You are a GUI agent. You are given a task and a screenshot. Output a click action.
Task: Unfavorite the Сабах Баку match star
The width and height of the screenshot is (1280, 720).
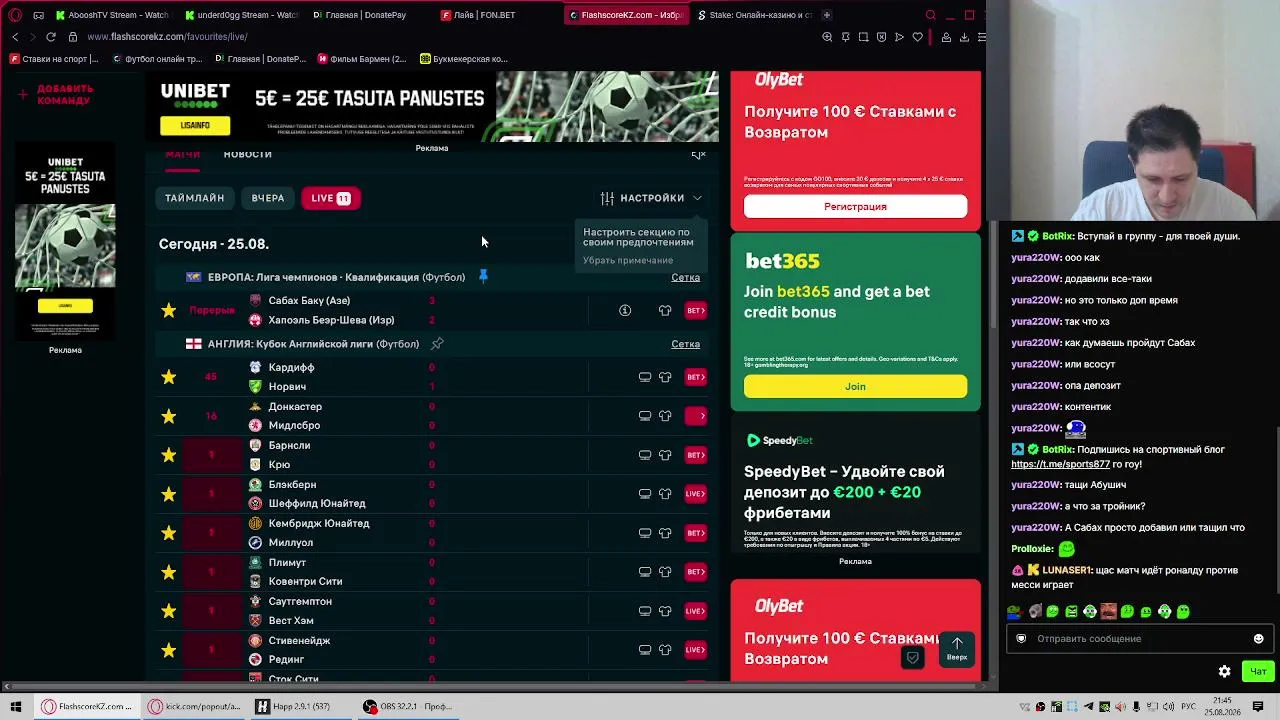pos(168,310)
